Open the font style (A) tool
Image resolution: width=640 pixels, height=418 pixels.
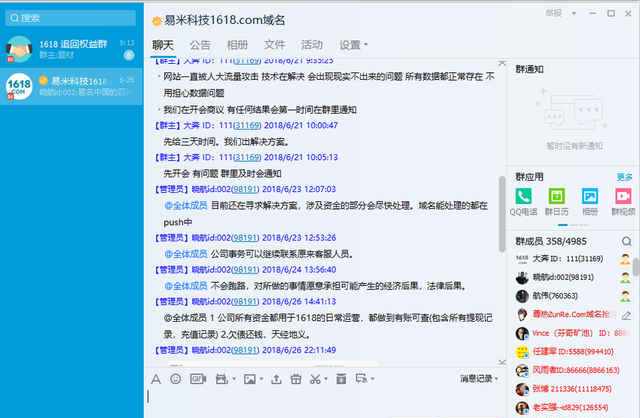pyautogui.click(x=156, y=379)
